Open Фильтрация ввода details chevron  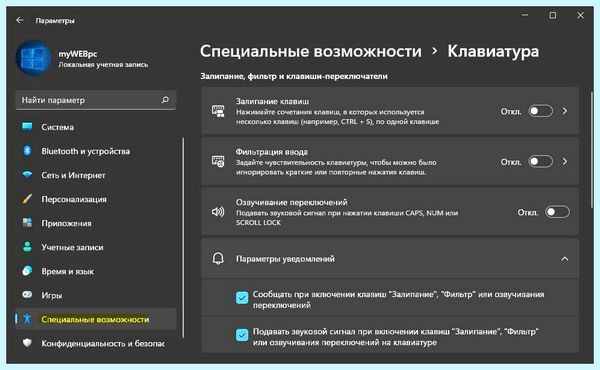coord(565,161)
